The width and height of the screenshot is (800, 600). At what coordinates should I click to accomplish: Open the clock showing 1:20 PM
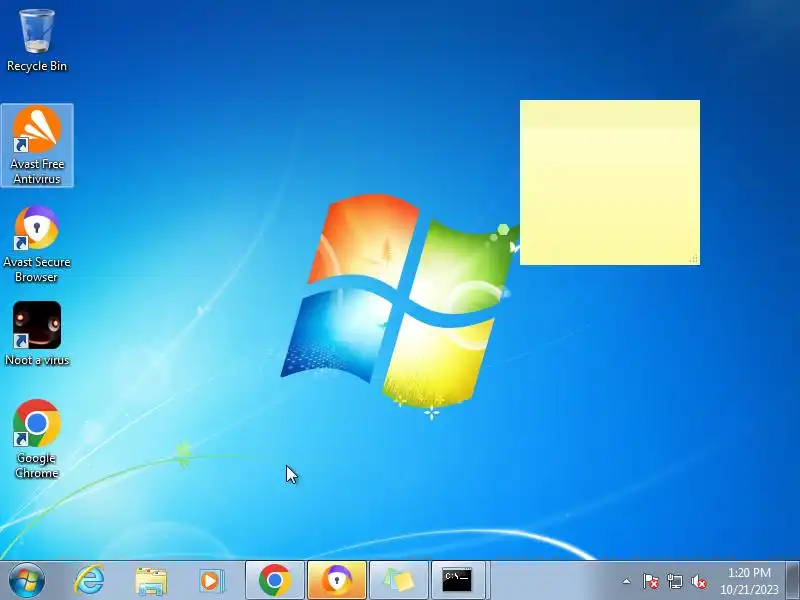coord(749,581)
